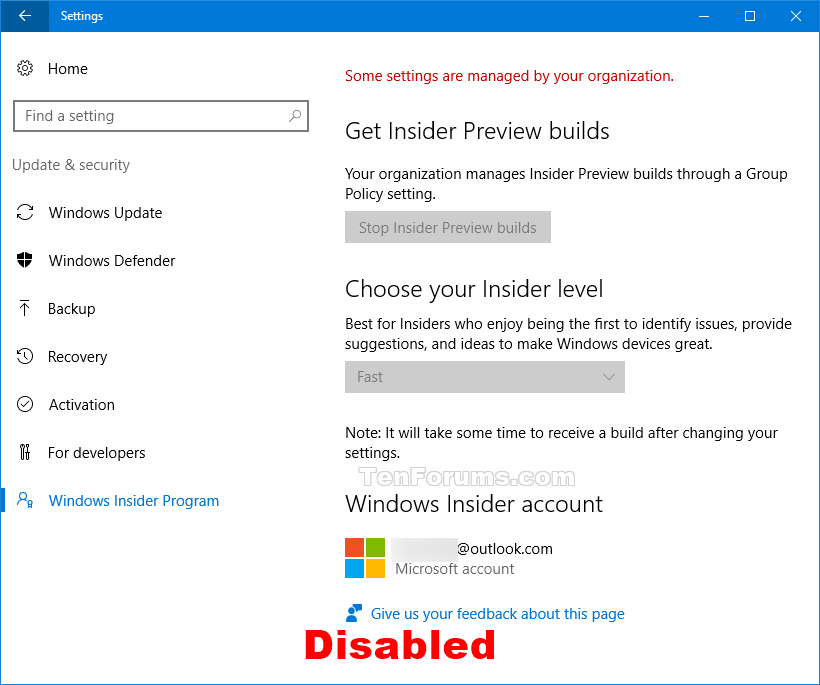The width and height of the screenshot is (820, 685).
Task: Click the 'Note: It will take some time' text
Action: (561, 442)
